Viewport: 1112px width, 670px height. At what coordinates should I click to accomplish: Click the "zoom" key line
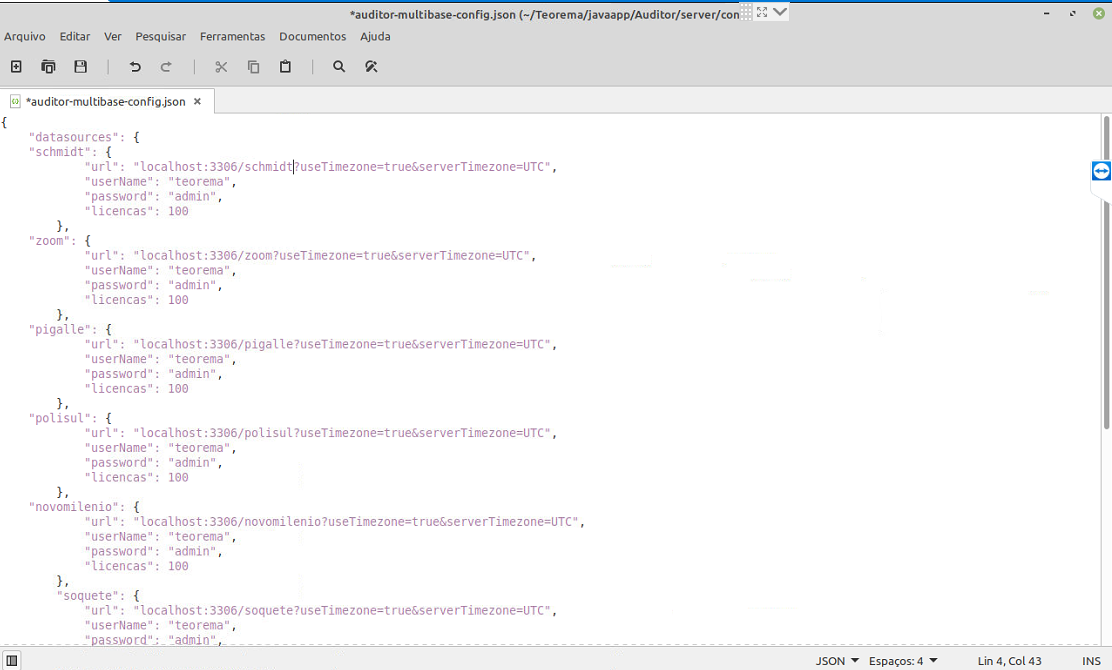click(x=60, y=240)
